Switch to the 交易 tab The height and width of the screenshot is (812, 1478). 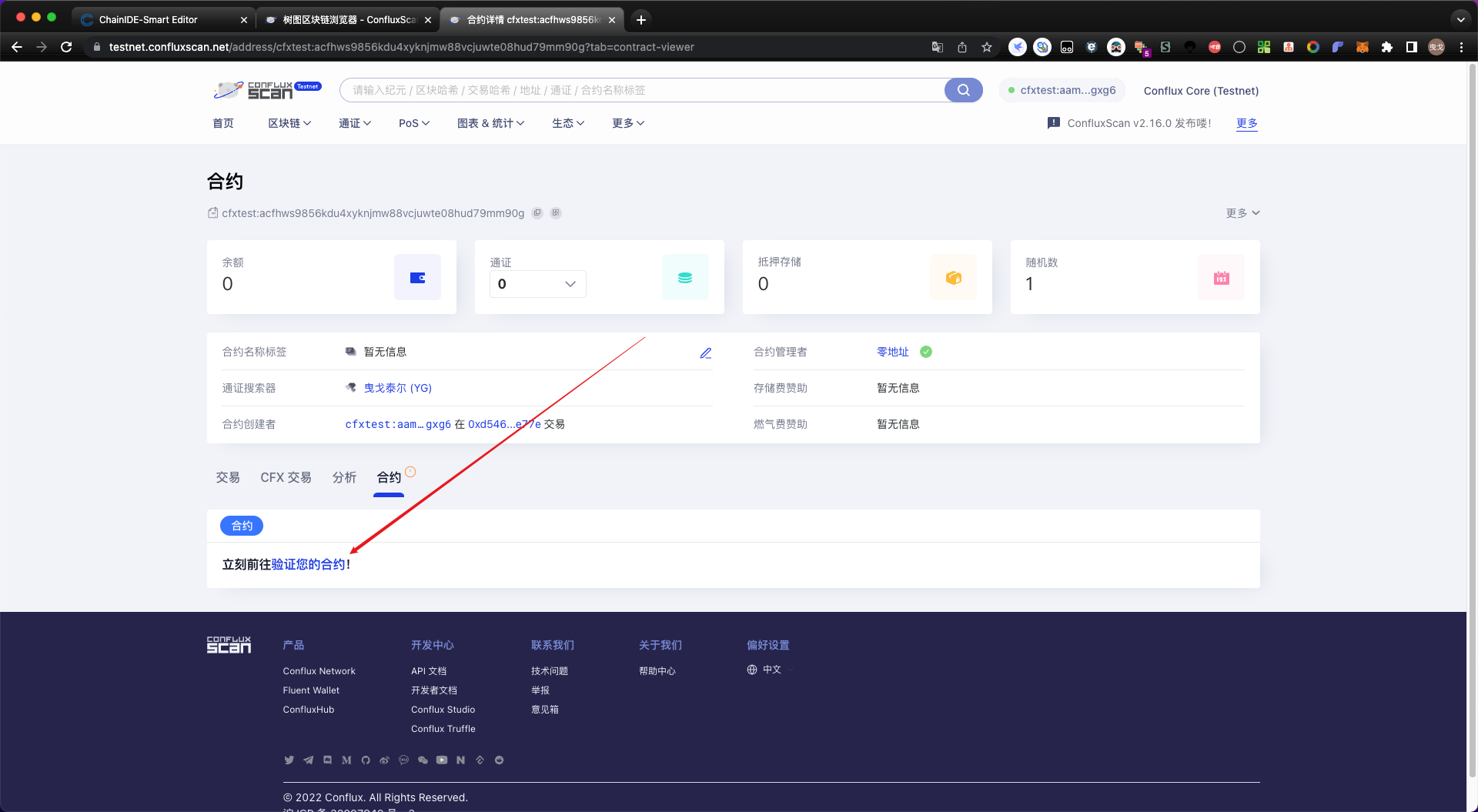coord(228,477)
